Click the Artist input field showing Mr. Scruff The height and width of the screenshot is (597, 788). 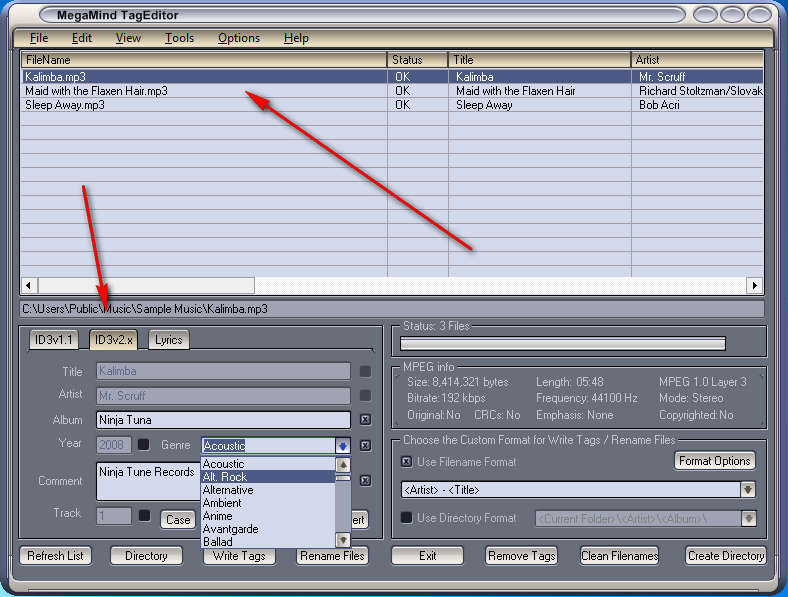[223, 395]
